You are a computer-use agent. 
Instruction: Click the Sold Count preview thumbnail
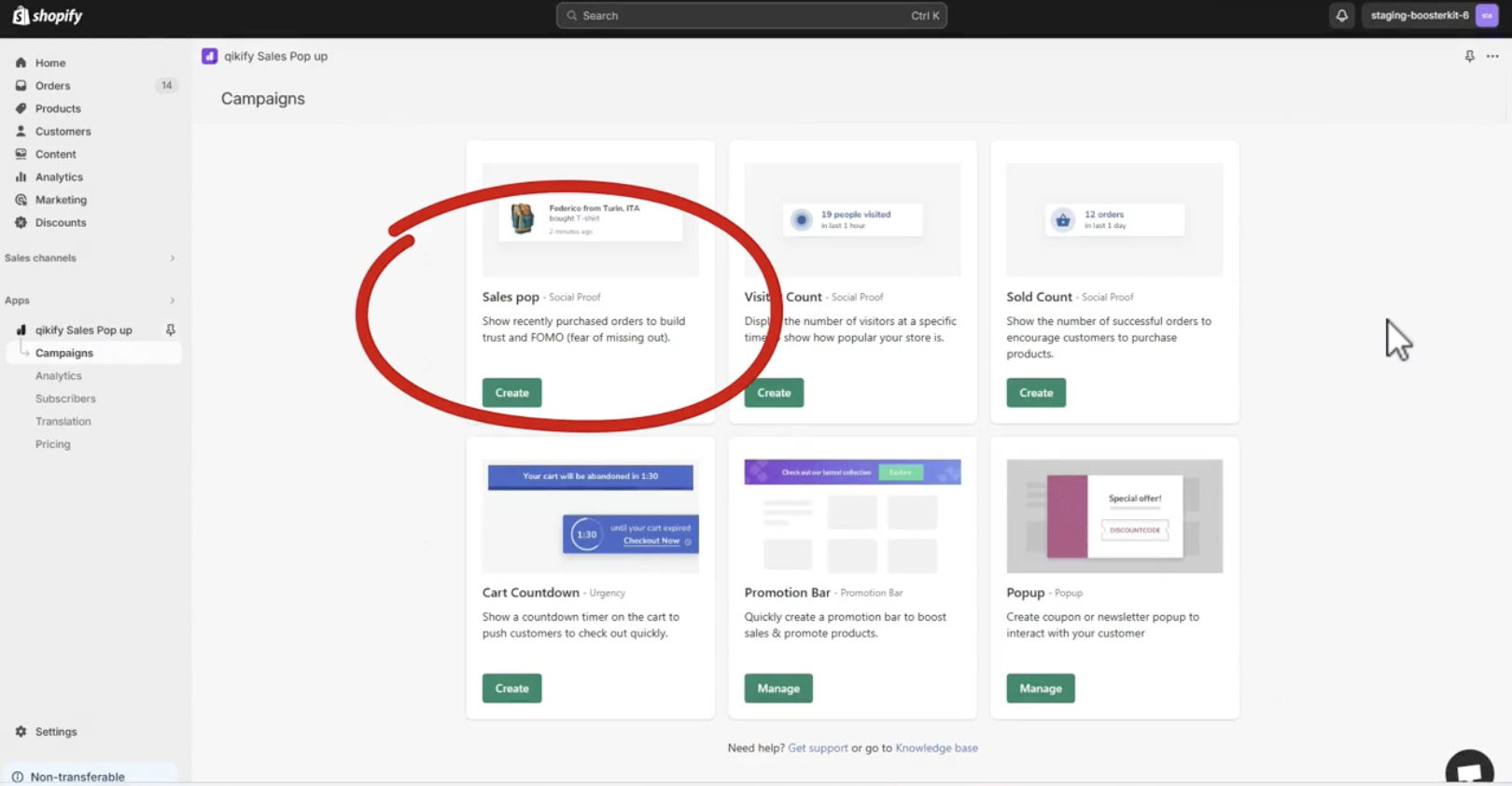pyautogui.click(x=1114, y=220)
